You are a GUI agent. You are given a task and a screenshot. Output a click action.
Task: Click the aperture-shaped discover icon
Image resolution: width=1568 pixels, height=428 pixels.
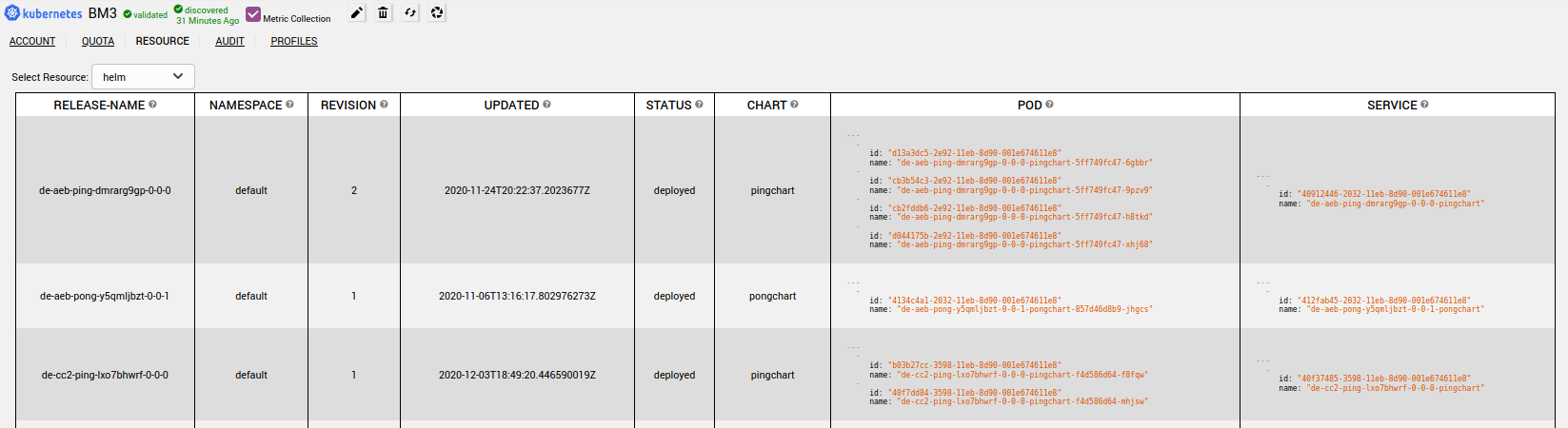tap(437, 13)
